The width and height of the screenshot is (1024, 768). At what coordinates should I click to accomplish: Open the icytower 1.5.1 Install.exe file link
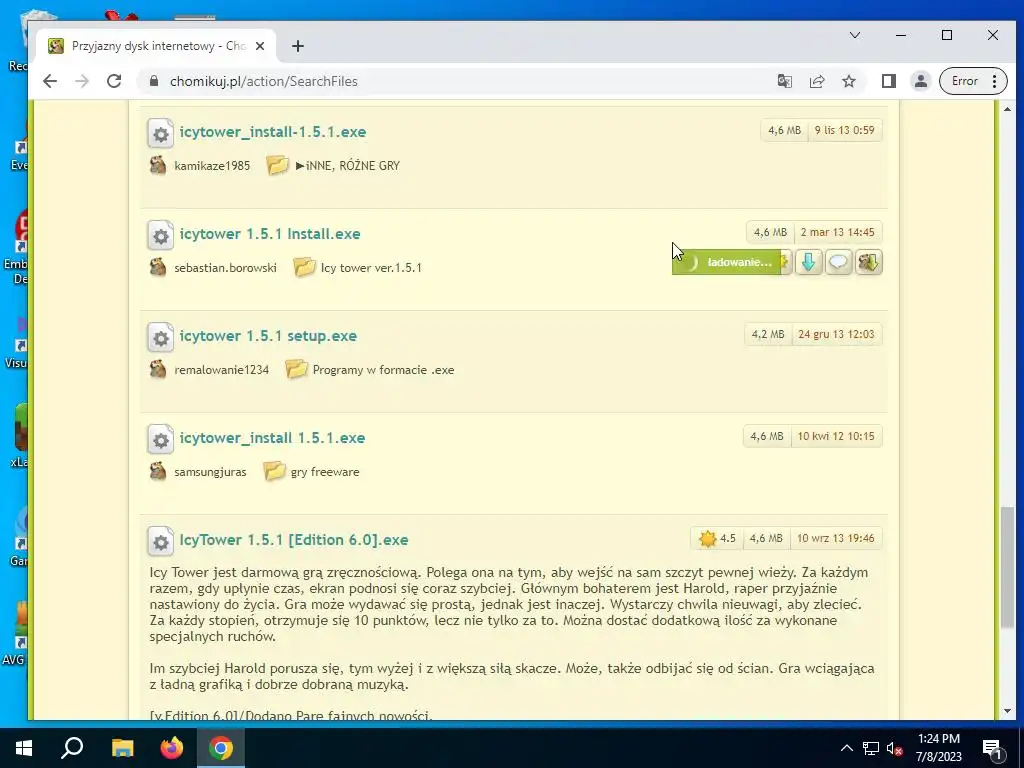[270, 234]
